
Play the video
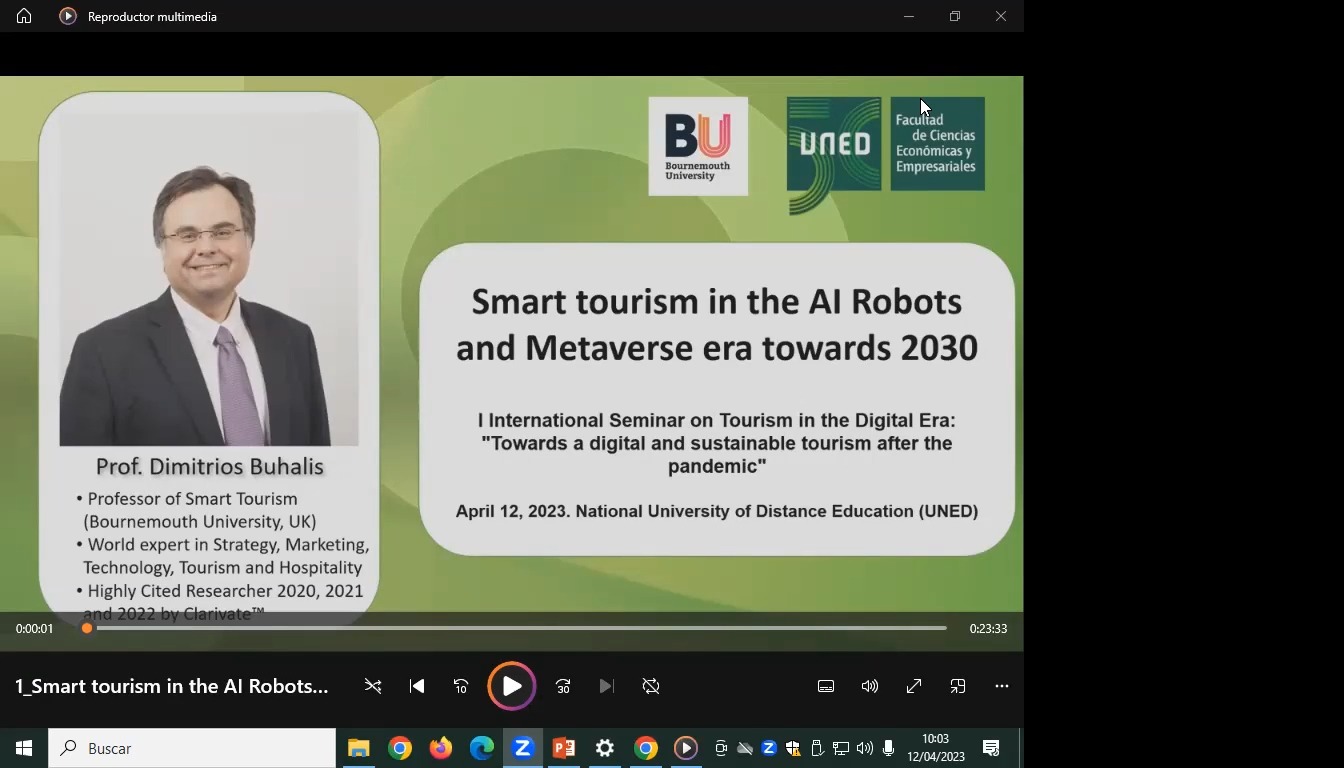tap(512, 686)
